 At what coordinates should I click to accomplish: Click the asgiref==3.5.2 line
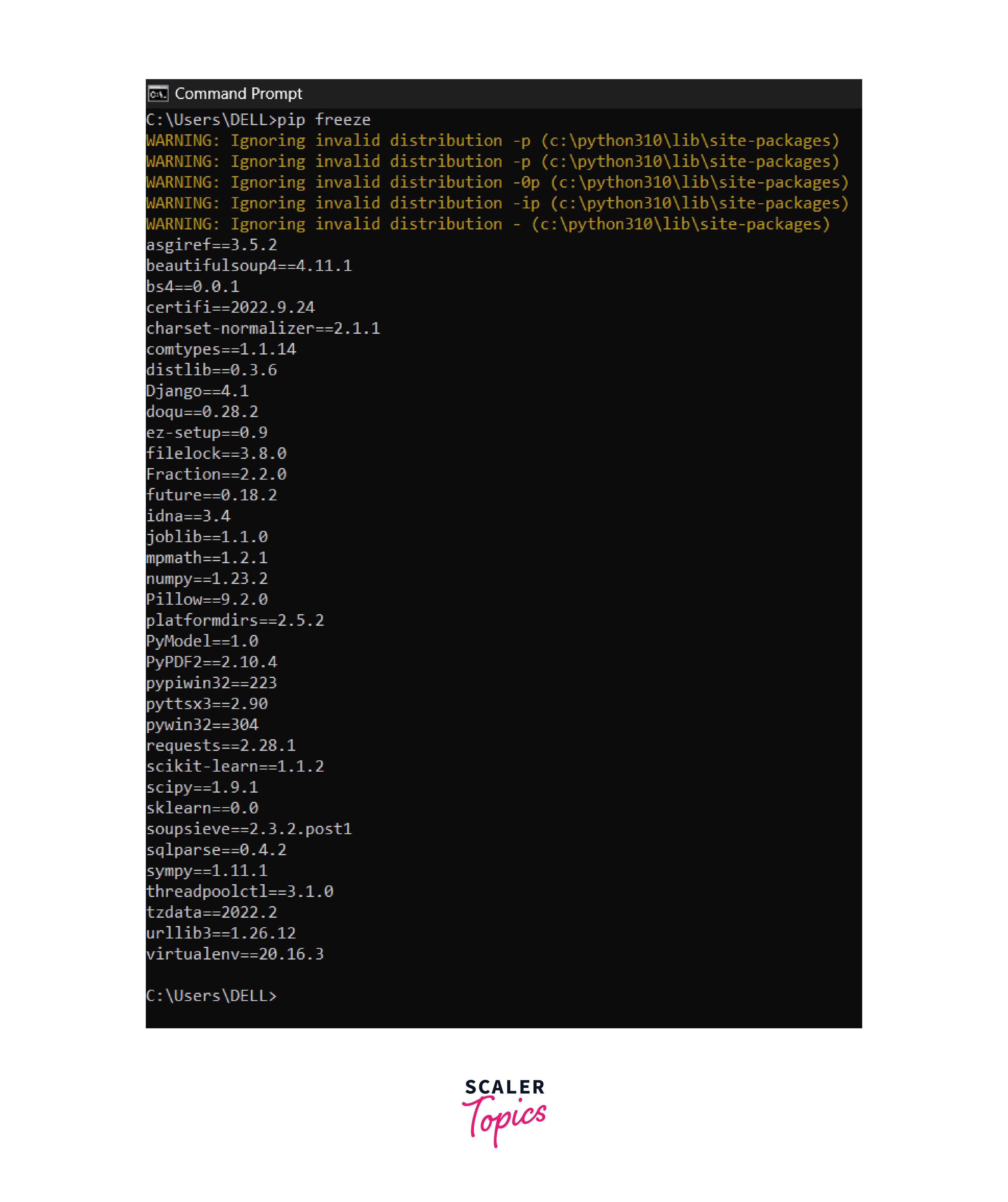click(211, 245)
